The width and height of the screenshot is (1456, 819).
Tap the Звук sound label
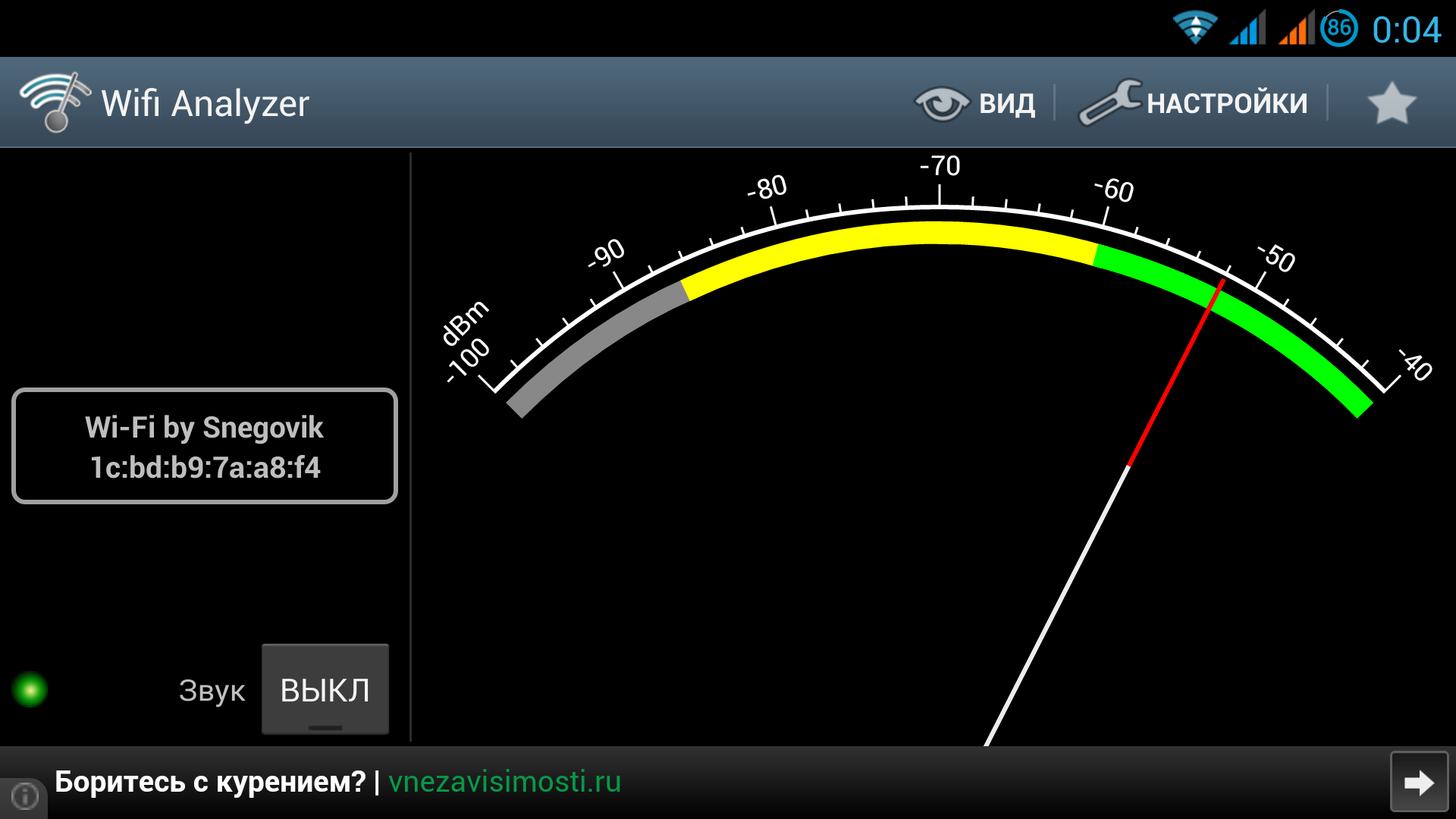[212, 691]
